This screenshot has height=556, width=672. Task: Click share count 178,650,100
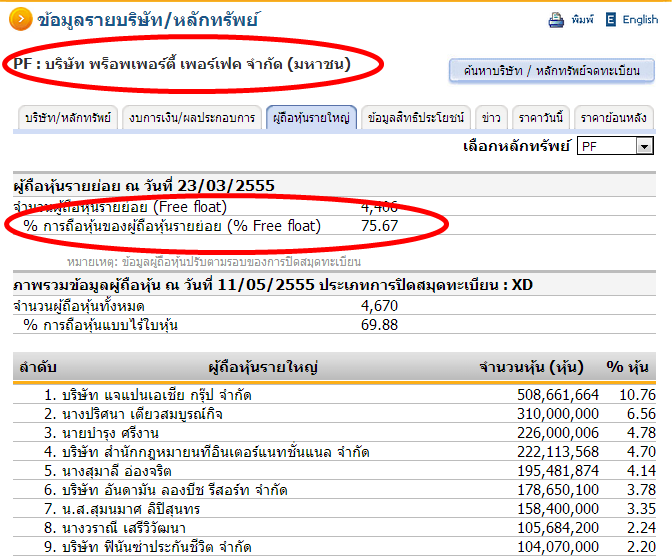(x=558, y=490)
